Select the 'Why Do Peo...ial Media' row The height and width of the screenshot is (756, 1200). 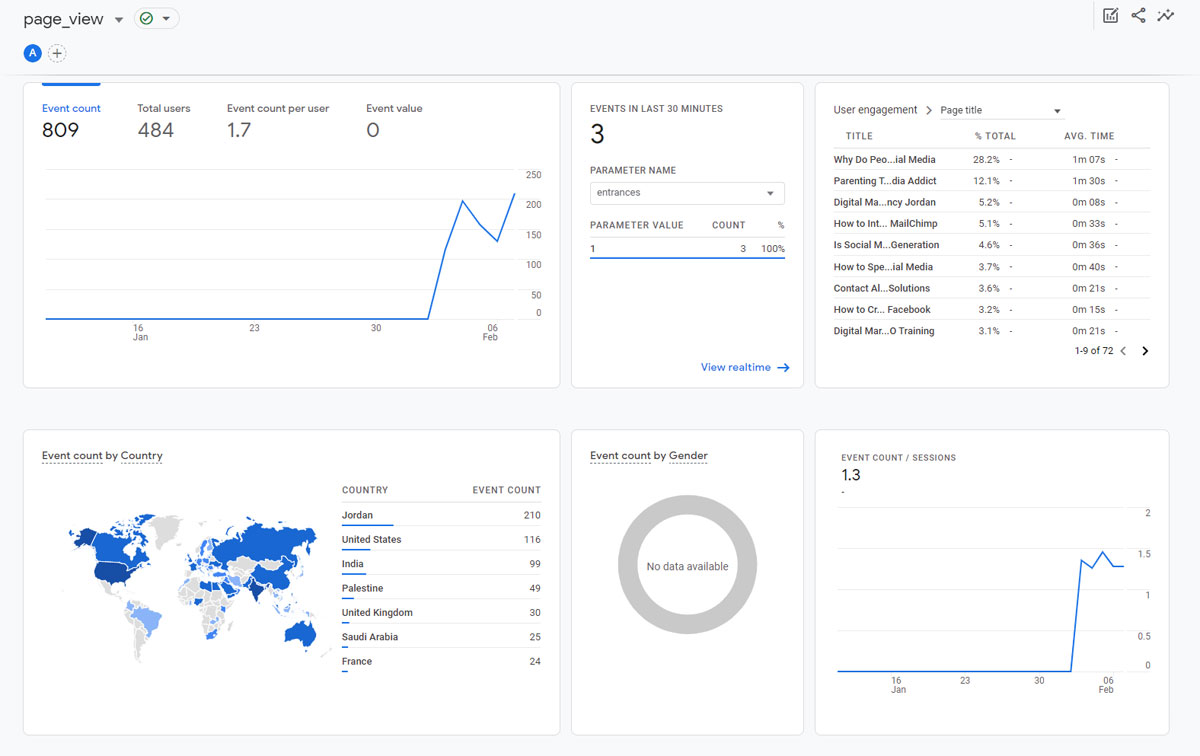point(991,159)
